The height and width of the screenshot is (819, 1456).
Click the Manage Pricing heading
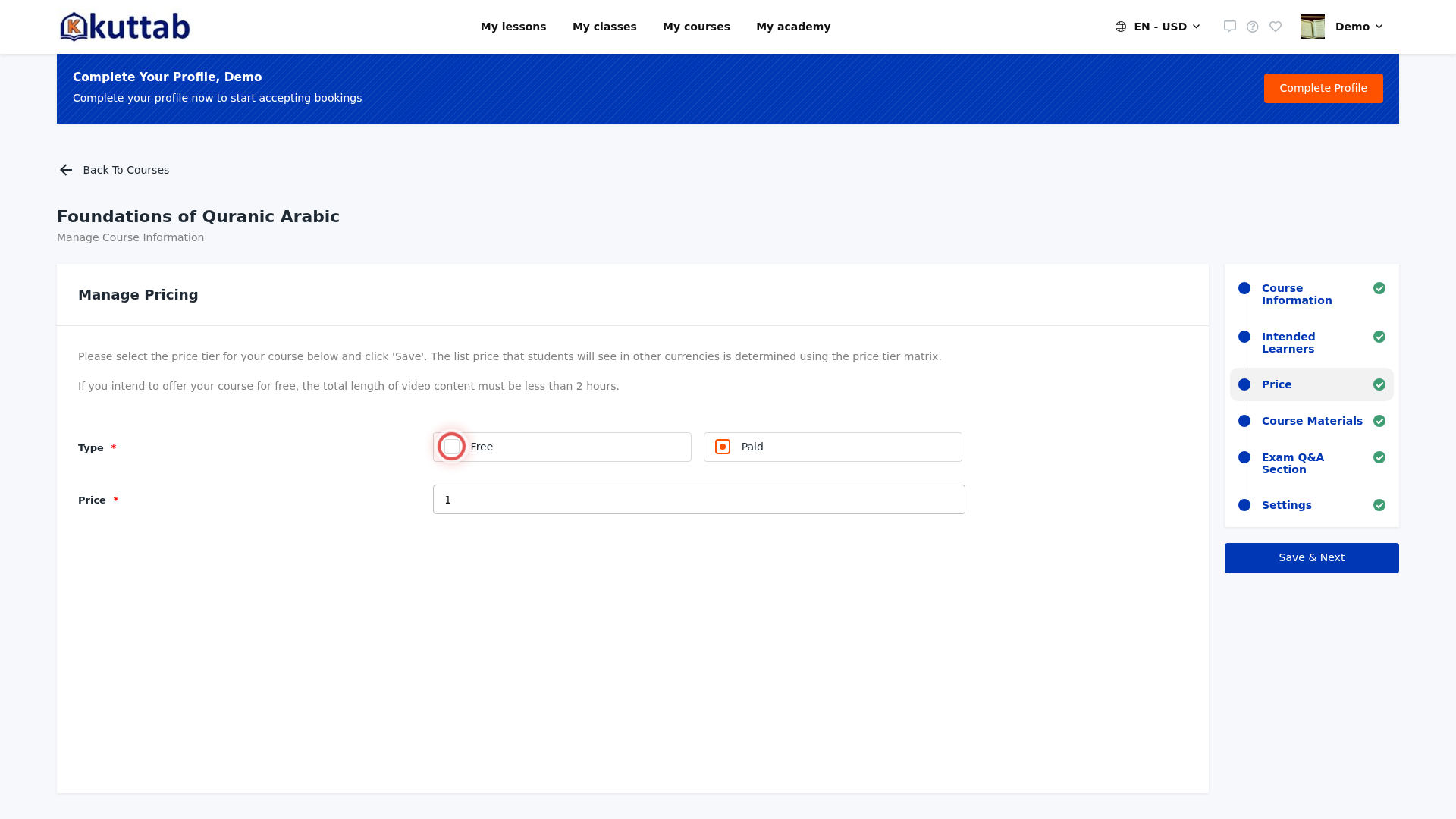point(138,295)
